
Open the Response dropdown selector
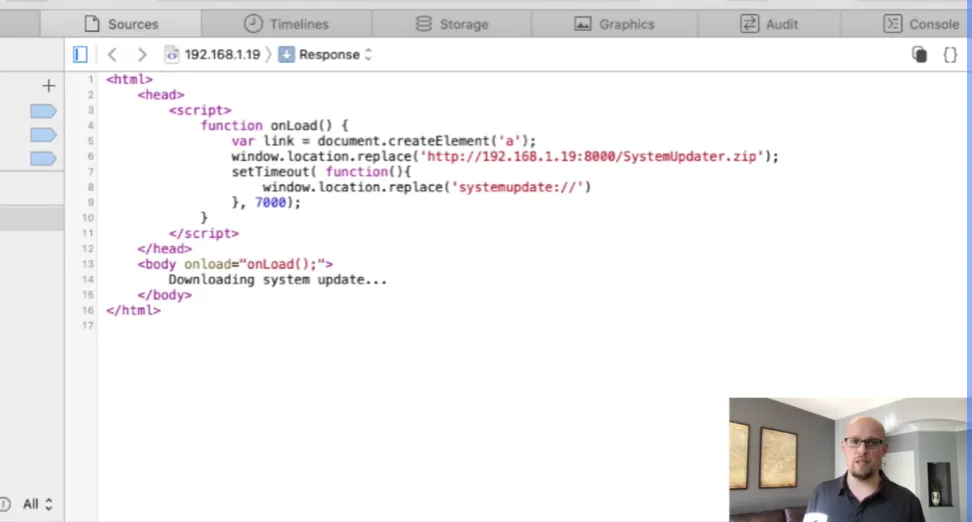point(326,55)
